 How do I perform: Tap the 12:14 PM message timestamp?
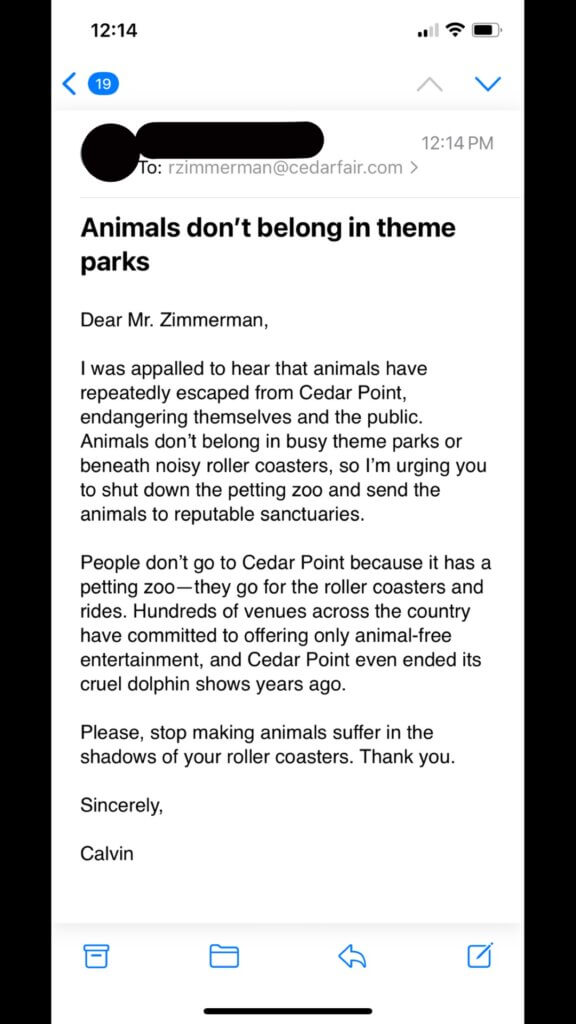[455, 143]
